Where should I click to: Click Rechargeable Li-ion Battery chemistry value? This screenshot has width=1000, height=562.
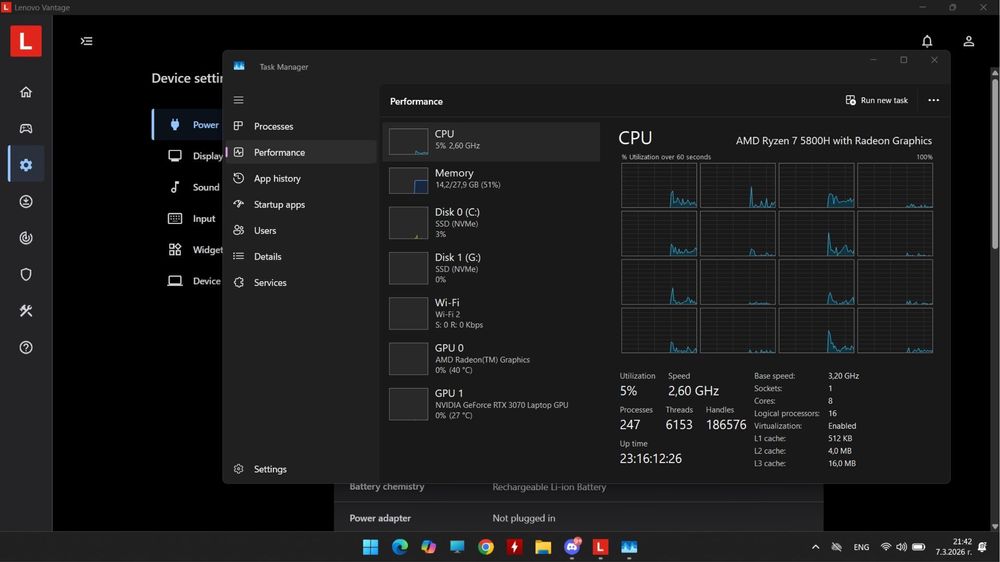click(x=549, y=487)
